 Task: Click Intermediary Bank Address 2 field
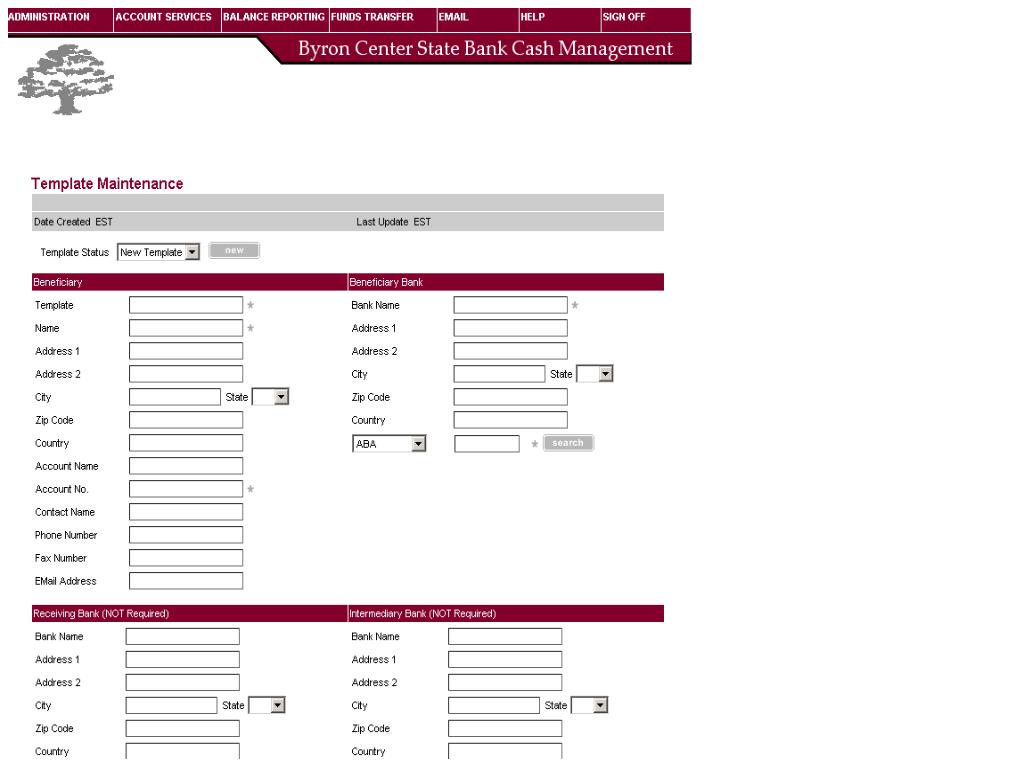point(505,682)
